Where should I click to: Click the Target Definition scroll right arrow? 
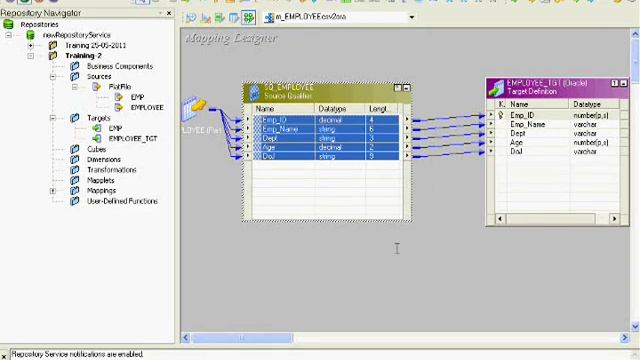[614, 219]
